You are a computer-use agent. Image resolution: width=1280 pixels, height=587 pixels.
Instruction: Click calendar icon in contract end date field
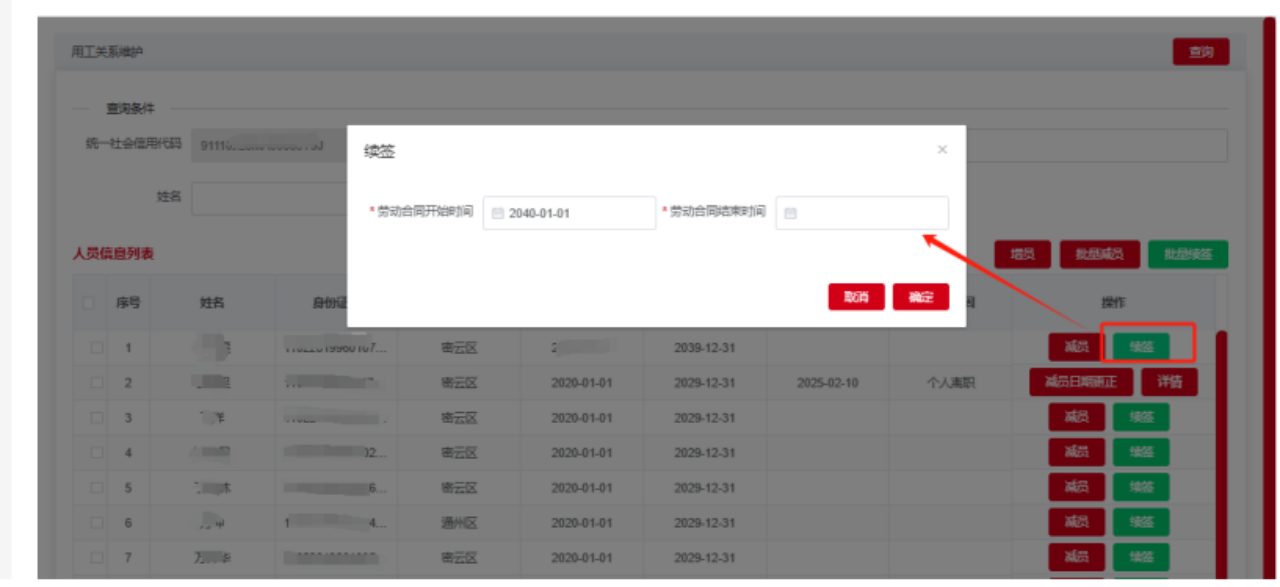(x=790, y=213)
